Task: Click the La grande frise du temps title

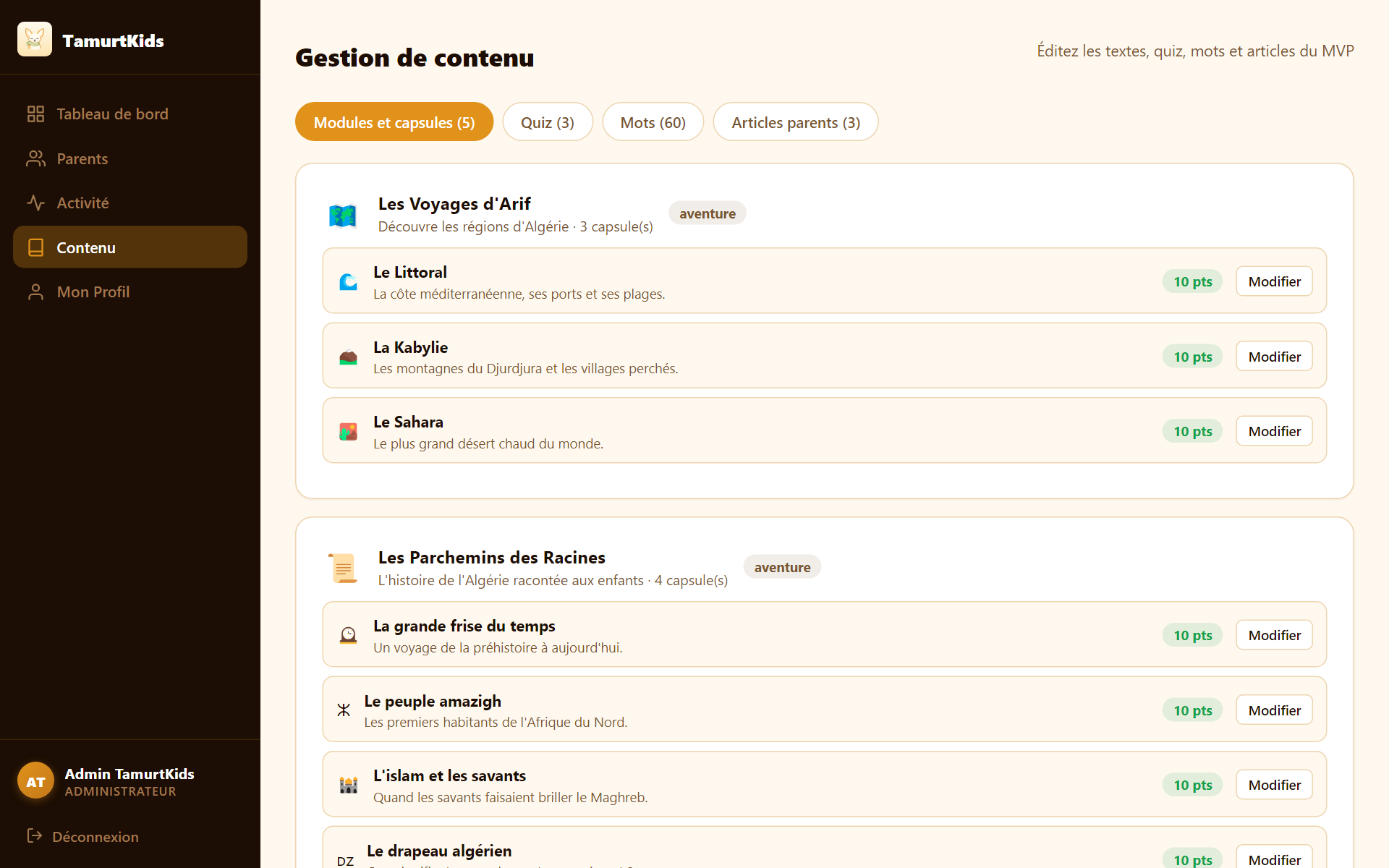Action: click(x=464, y=626)
